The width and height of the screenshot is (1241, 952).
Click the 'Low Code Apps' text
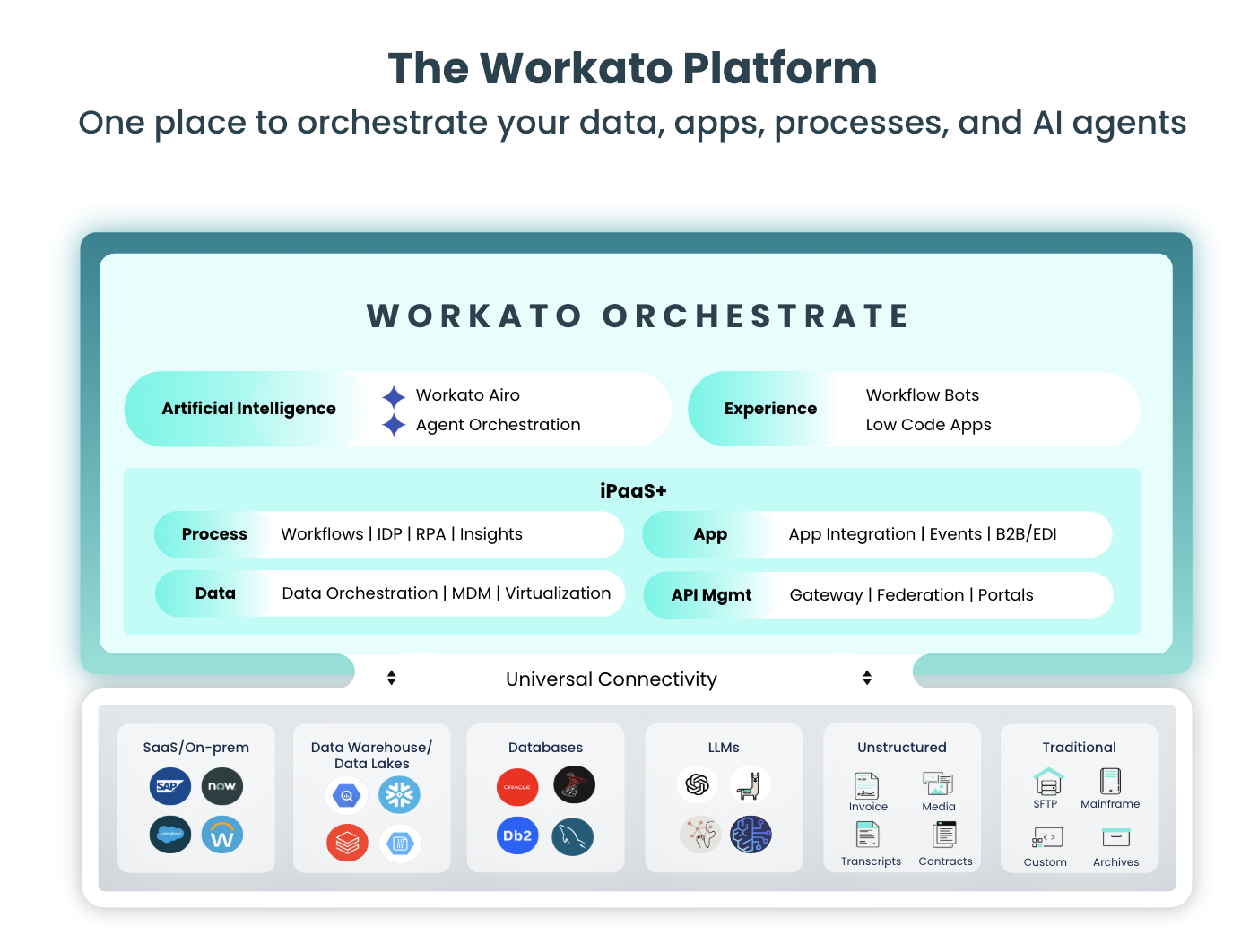click(929, 425)
